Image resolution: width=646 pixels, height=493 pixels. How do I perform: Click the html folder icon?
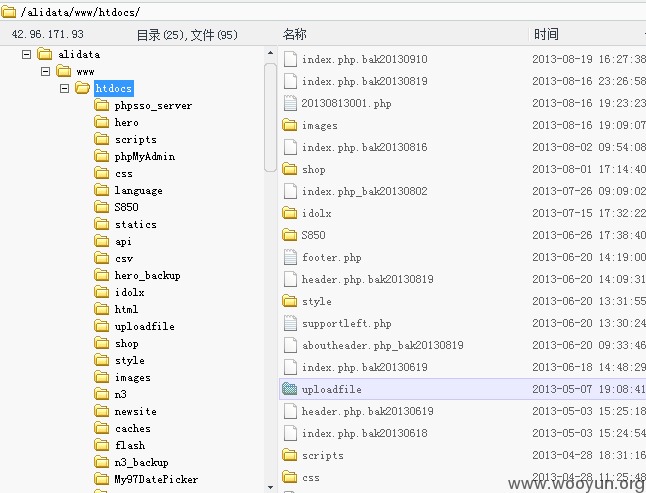(101, 309)
